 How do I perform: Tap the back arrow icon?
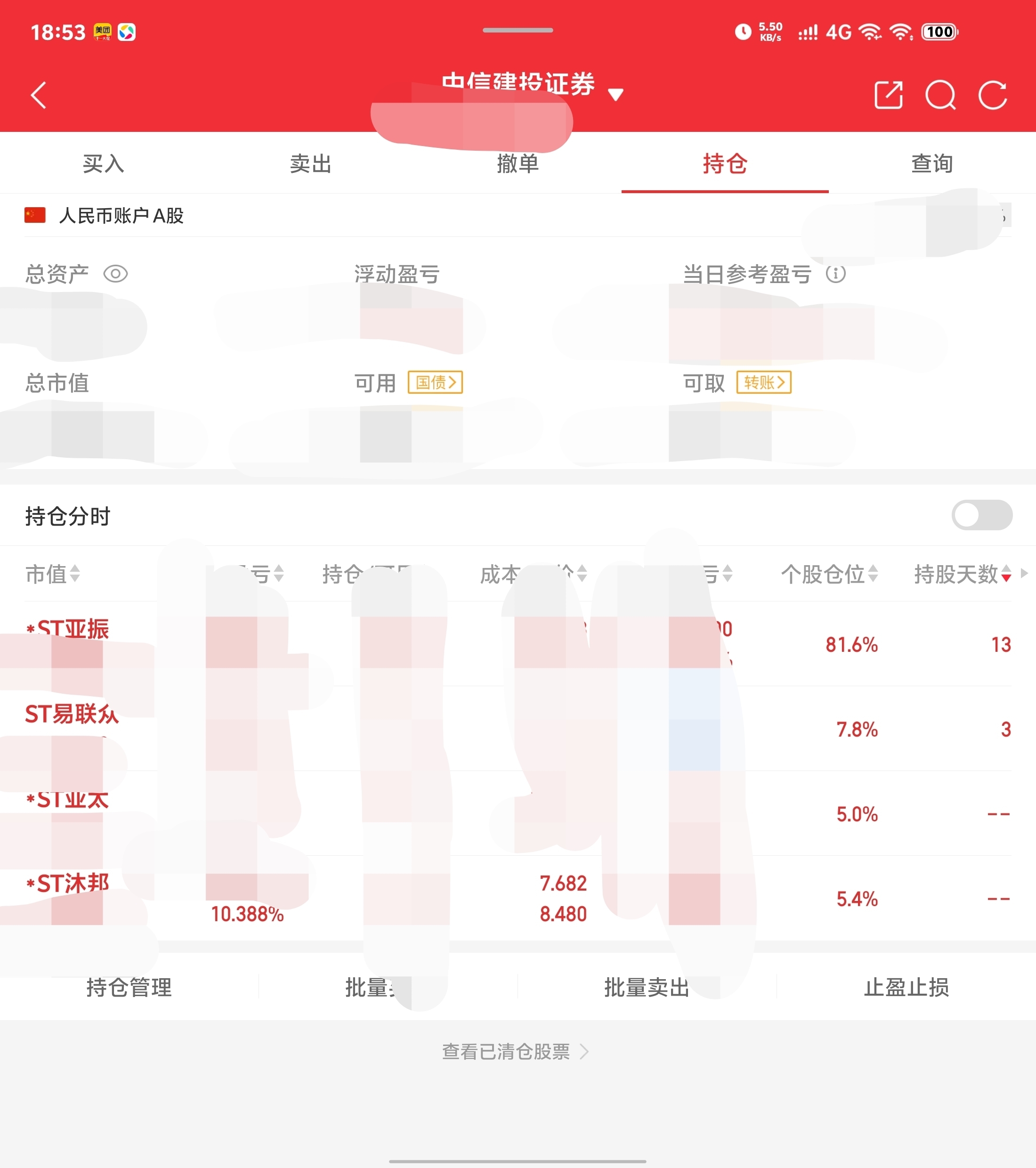39,95
